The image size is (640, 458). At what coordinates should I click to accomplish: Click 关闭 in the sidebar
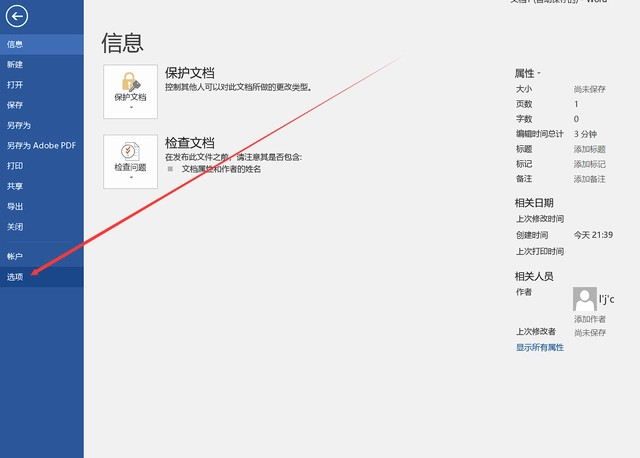[x=16, y=226]
